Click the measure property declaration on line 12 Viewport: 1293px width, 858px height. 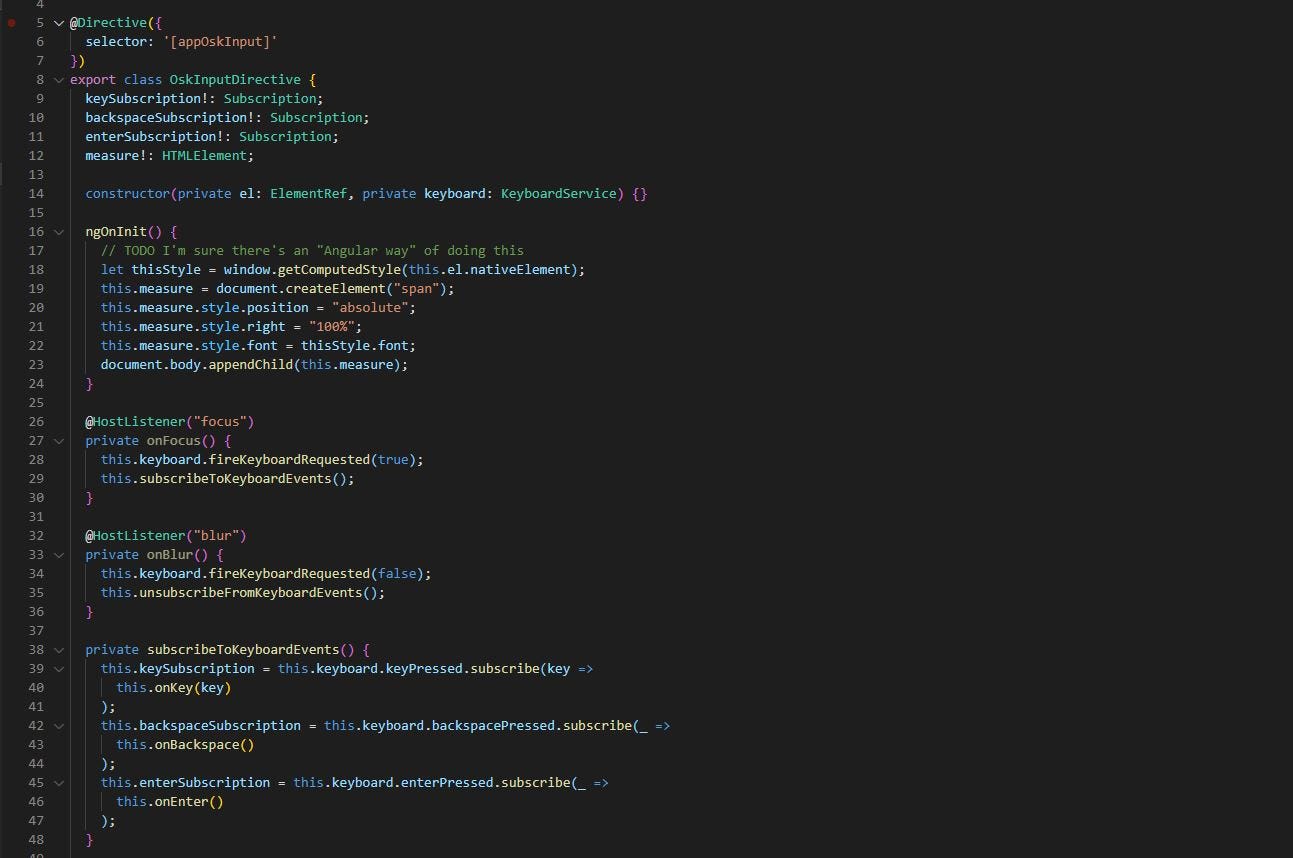[x=112, y=155]
